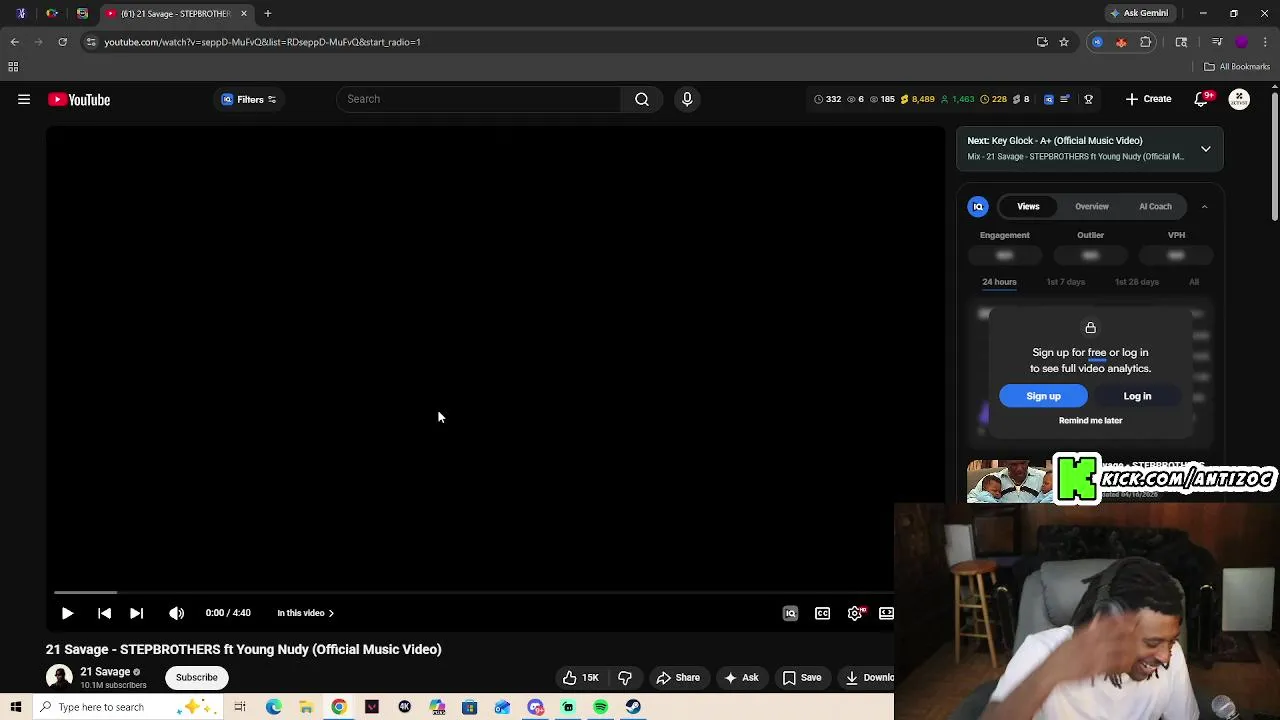1280x720 pixels.
Task: Select the Overview tab in vidIQ
Action: [1092, 206]
